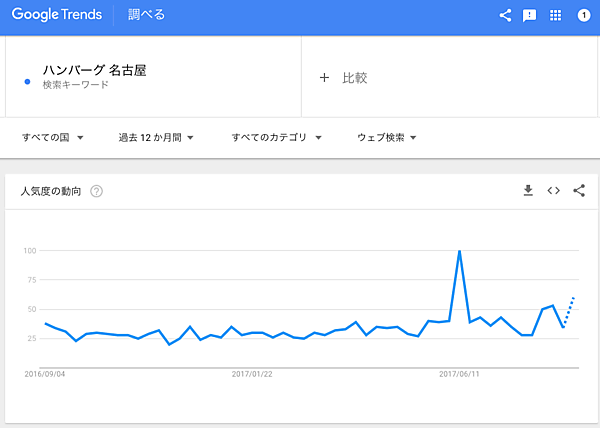This screenshot has width=600, height=428.
Task: Click the plus icon to add a comparison
Action: [x=324, y=78]
